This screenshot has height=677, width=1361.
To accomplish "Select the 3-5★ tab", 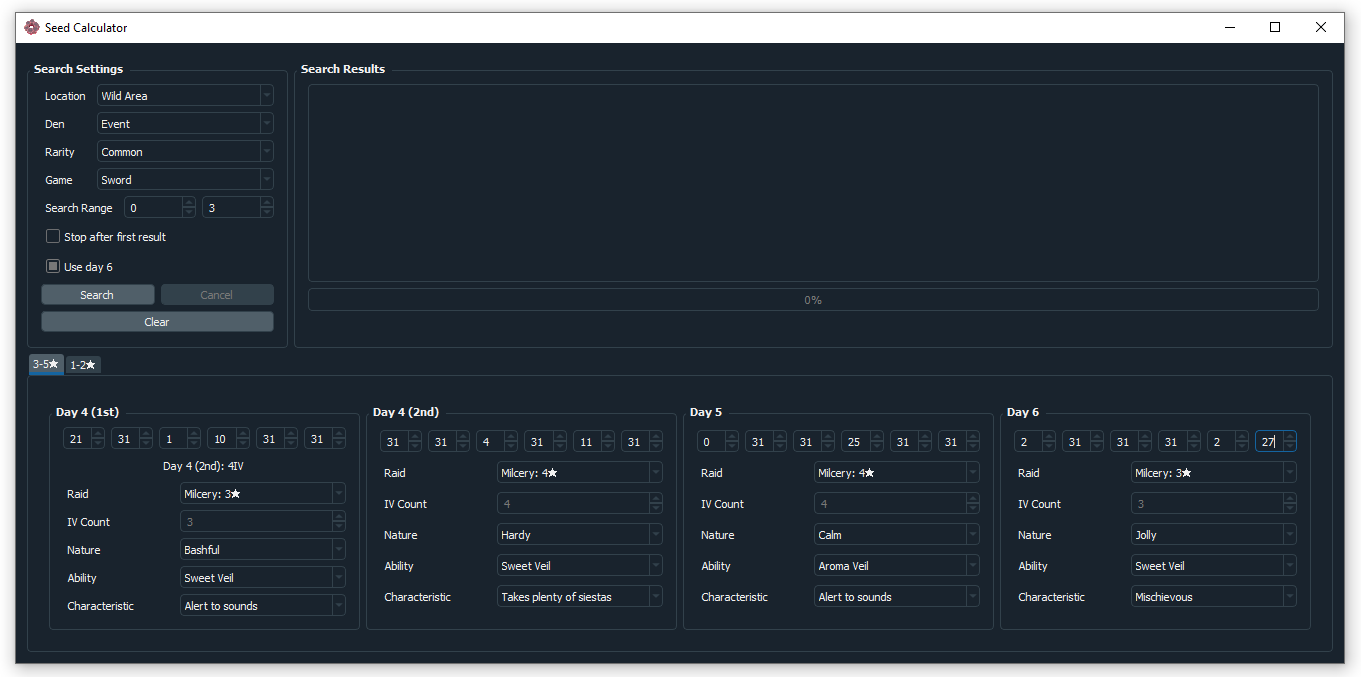I will pyautogui.click(x=46, y=365).
